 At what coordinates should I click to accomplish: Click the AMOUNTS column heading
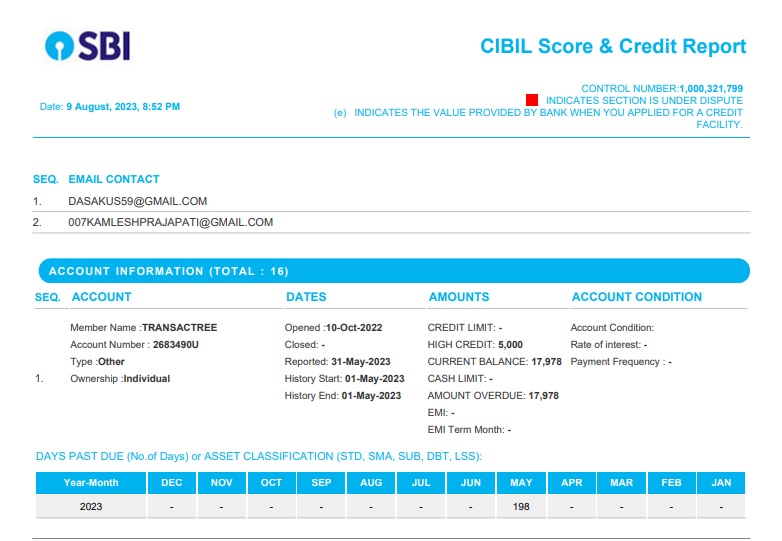tap(458, 297)
